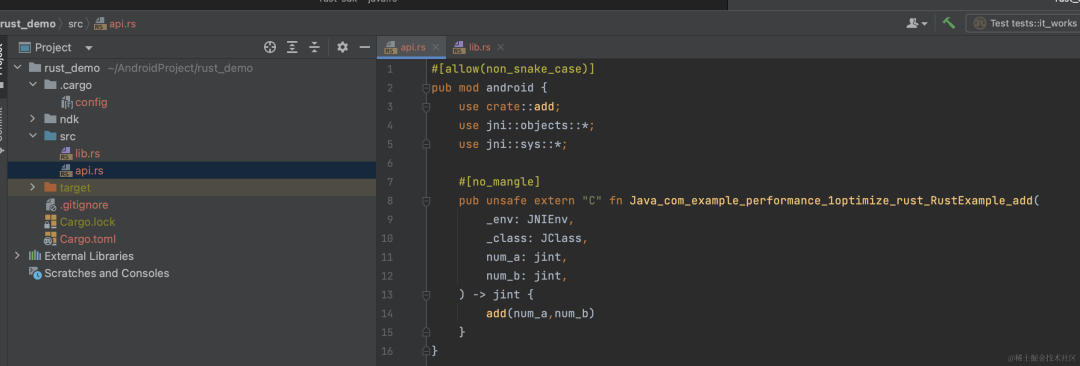
Task: Click line number 14 in the gutter
Action: click(x=386, y=314)
